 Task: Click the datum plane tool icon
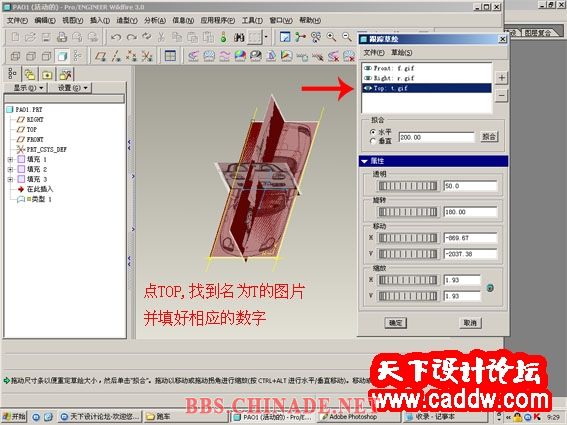pyautogui.click(x=100, y=56)
